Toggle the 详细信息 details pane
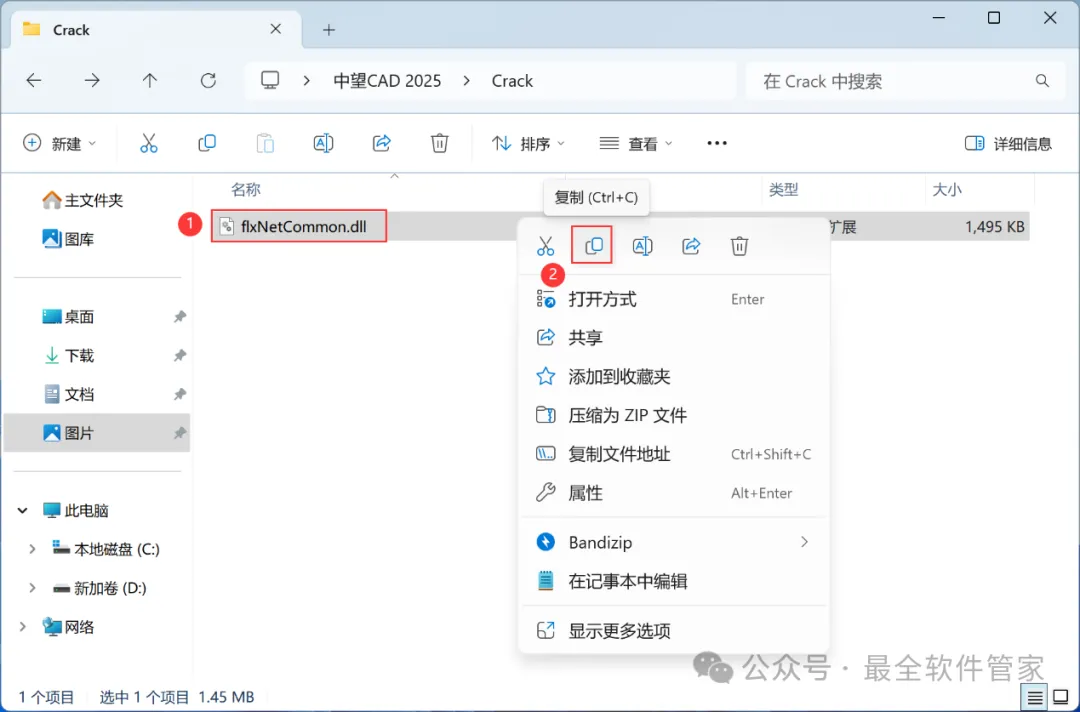Image resolution: width=1080 pixels, height=712 pixels. point(1008,143)
